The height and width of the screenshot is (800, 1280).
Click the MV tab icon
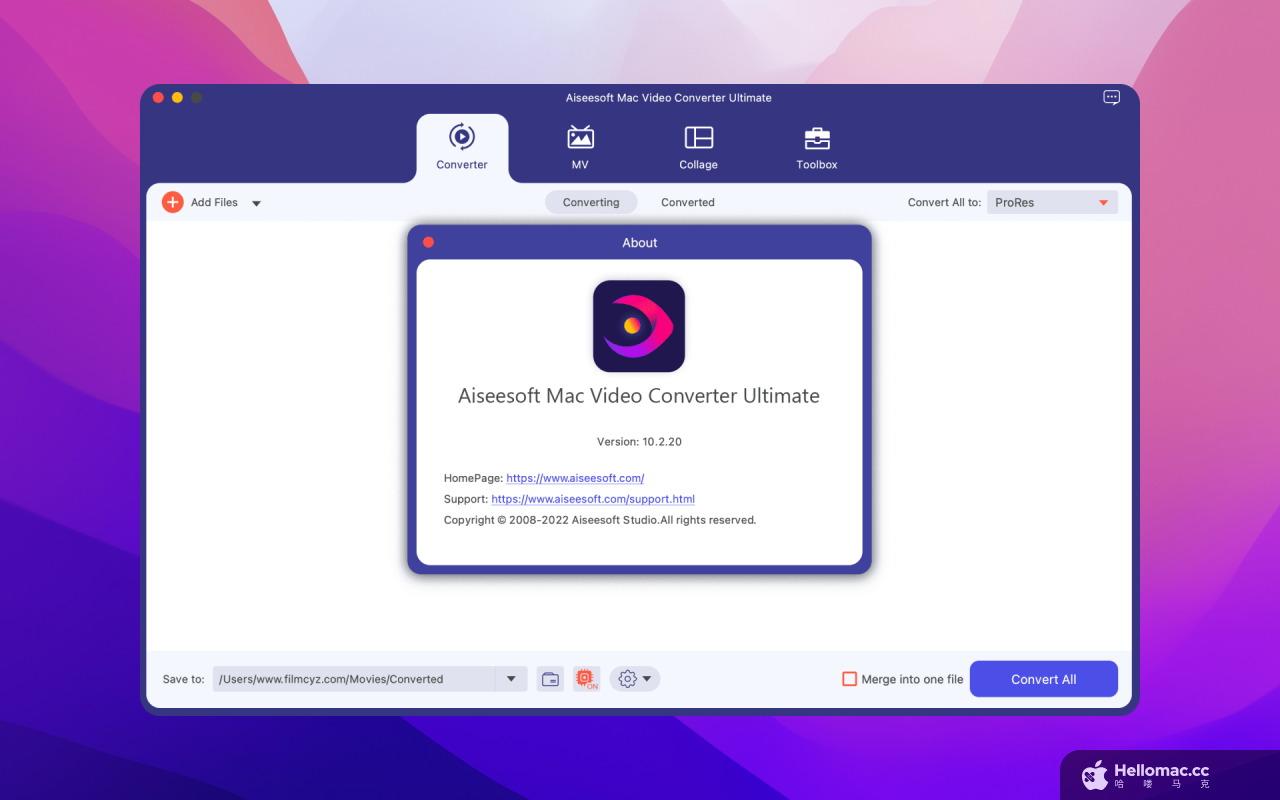coord(580,137)
